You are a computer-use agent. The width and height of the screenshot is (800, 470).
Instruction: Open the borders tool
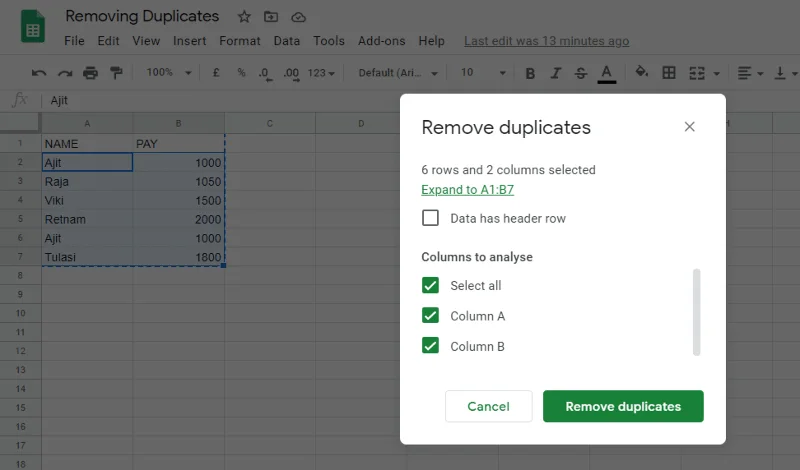coord(668,73)
